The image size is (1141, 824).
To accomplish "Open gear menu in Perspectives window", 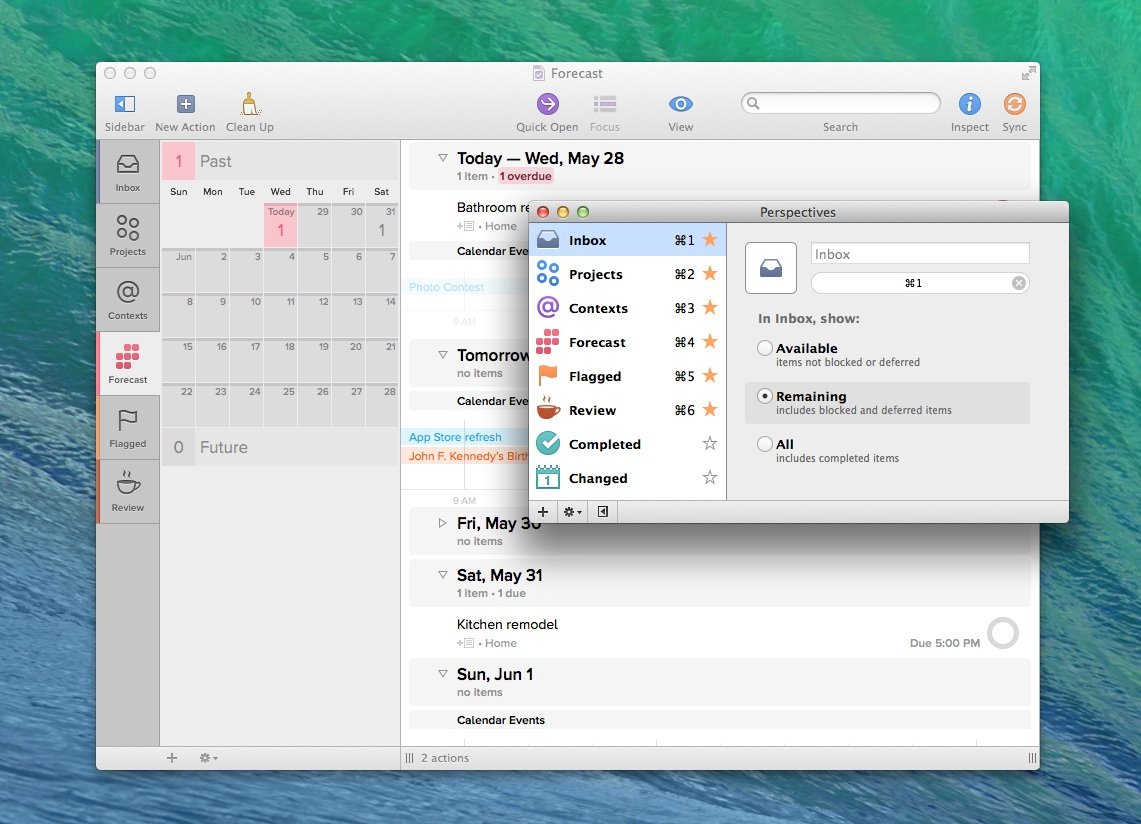I will point(573,512).
